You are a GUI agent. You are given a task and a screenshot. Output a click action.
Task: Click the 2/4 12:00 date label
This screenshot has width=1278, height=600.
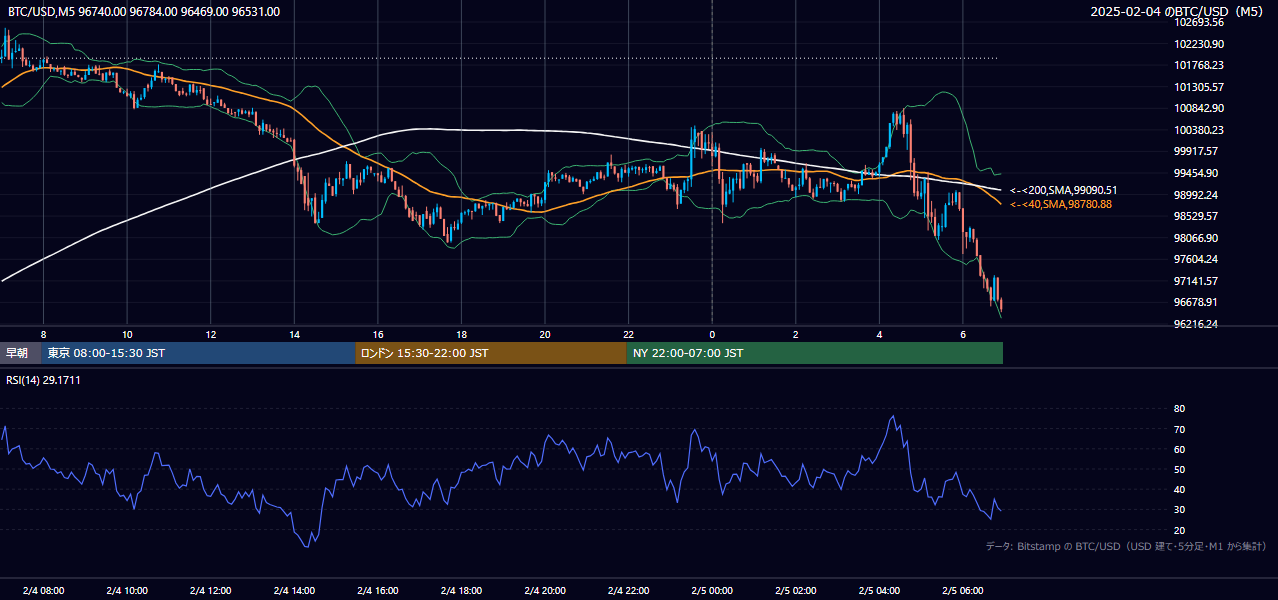tap(210, 591)
